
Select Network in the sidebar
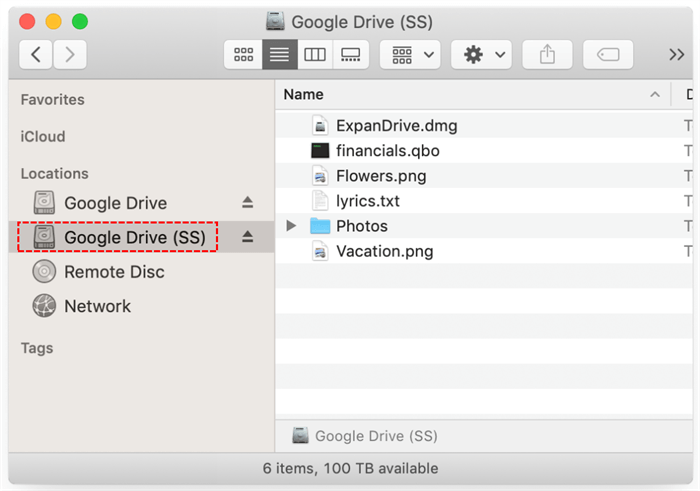97,307
